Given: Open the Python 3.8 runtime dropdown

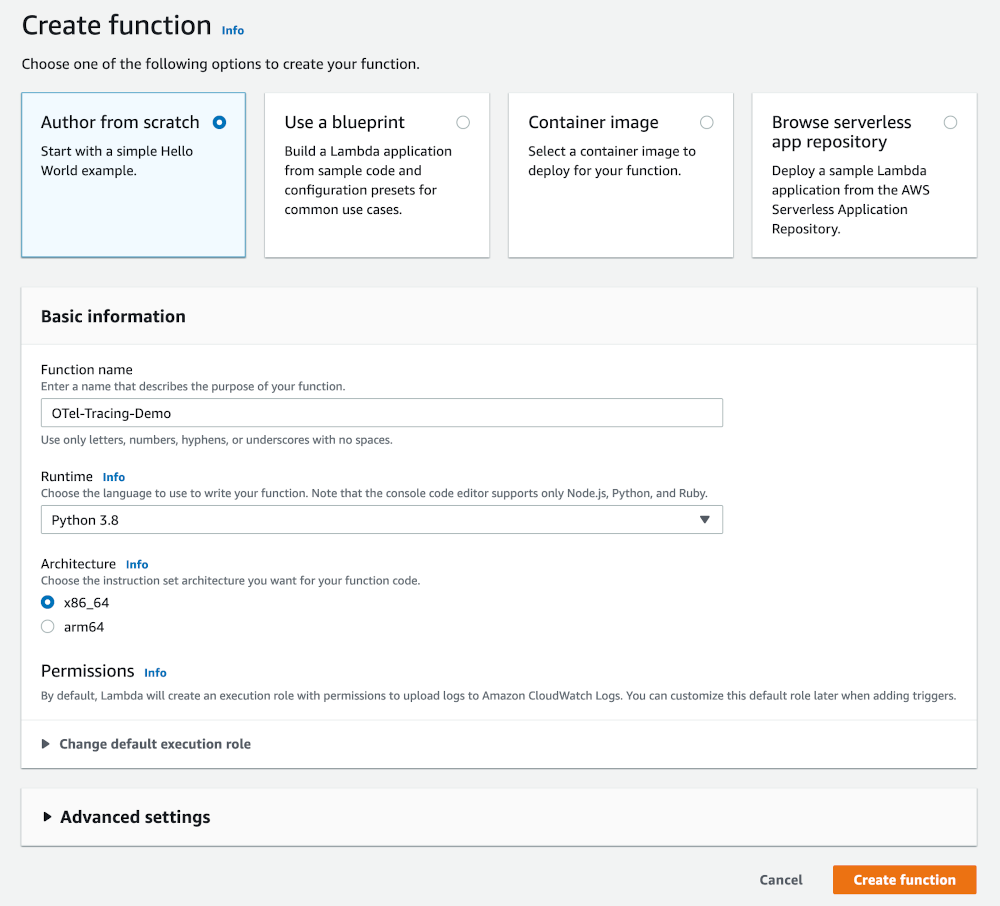Looking at the screenshot, I should [381, 520].
